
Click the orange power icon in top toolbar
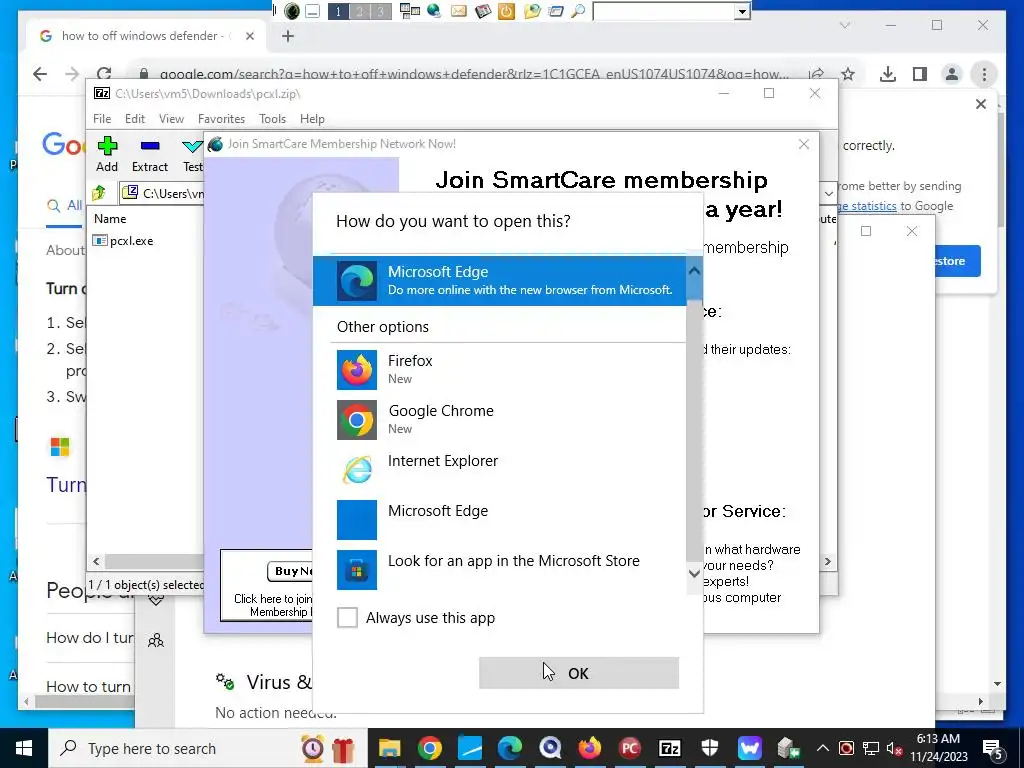(x=506, y=11)
